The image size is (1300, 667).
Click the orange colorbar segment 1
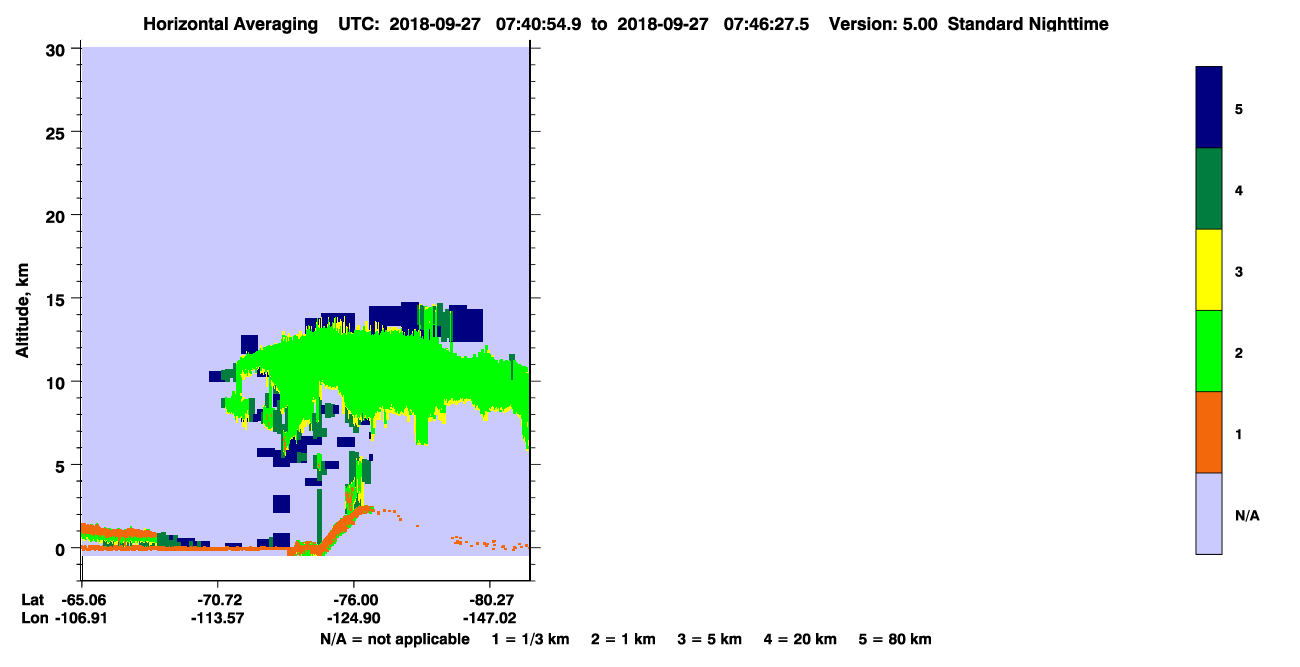[1209, 432]
